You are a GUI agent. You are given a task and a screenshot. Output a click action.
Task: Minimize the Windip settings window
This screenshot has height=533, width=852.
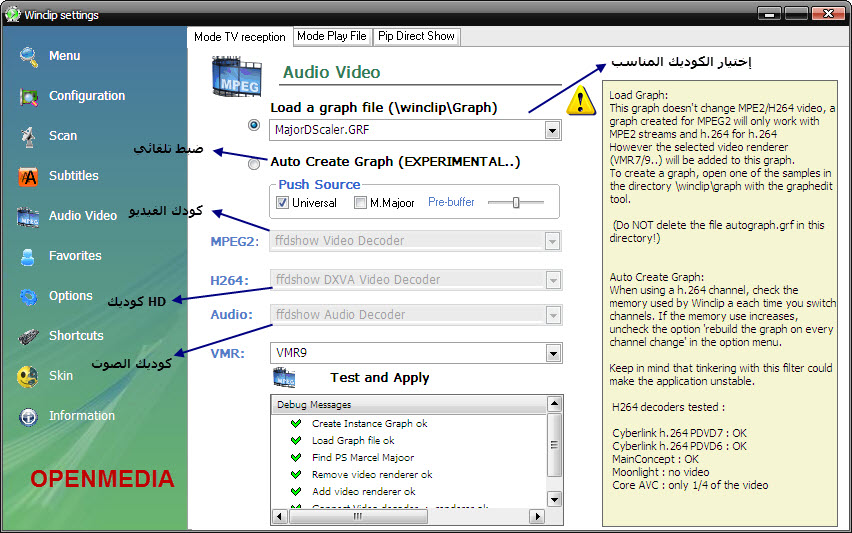pyautogui.click(x=769, y=14)
